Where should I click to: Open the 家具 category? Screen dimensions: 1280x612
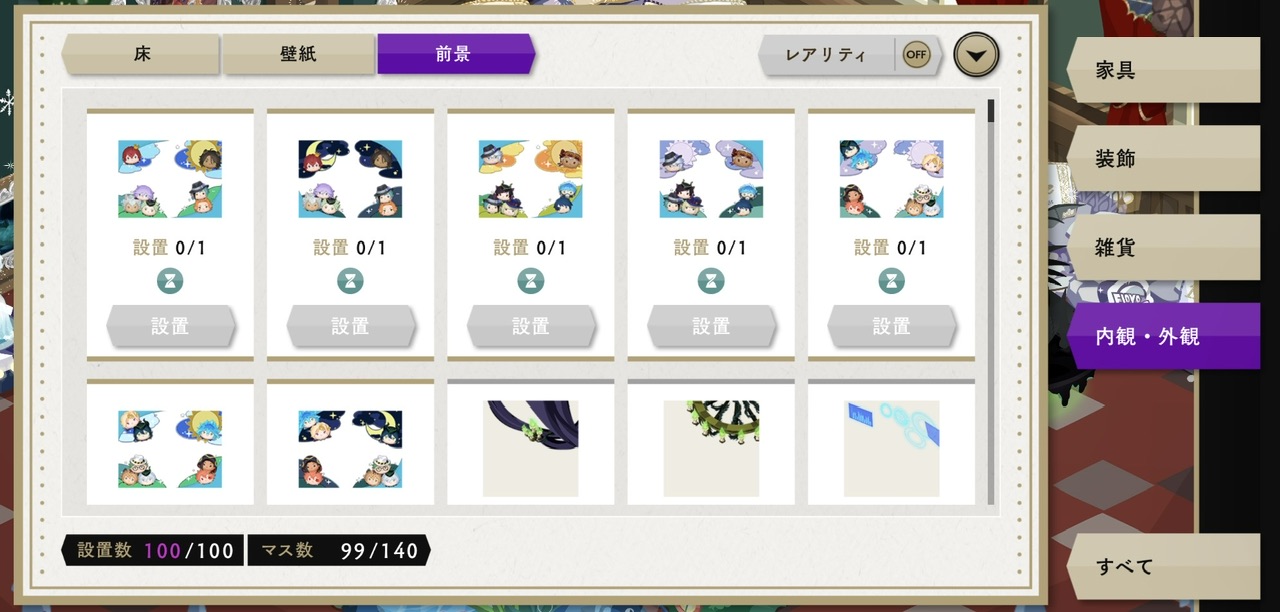(1163, 70)
